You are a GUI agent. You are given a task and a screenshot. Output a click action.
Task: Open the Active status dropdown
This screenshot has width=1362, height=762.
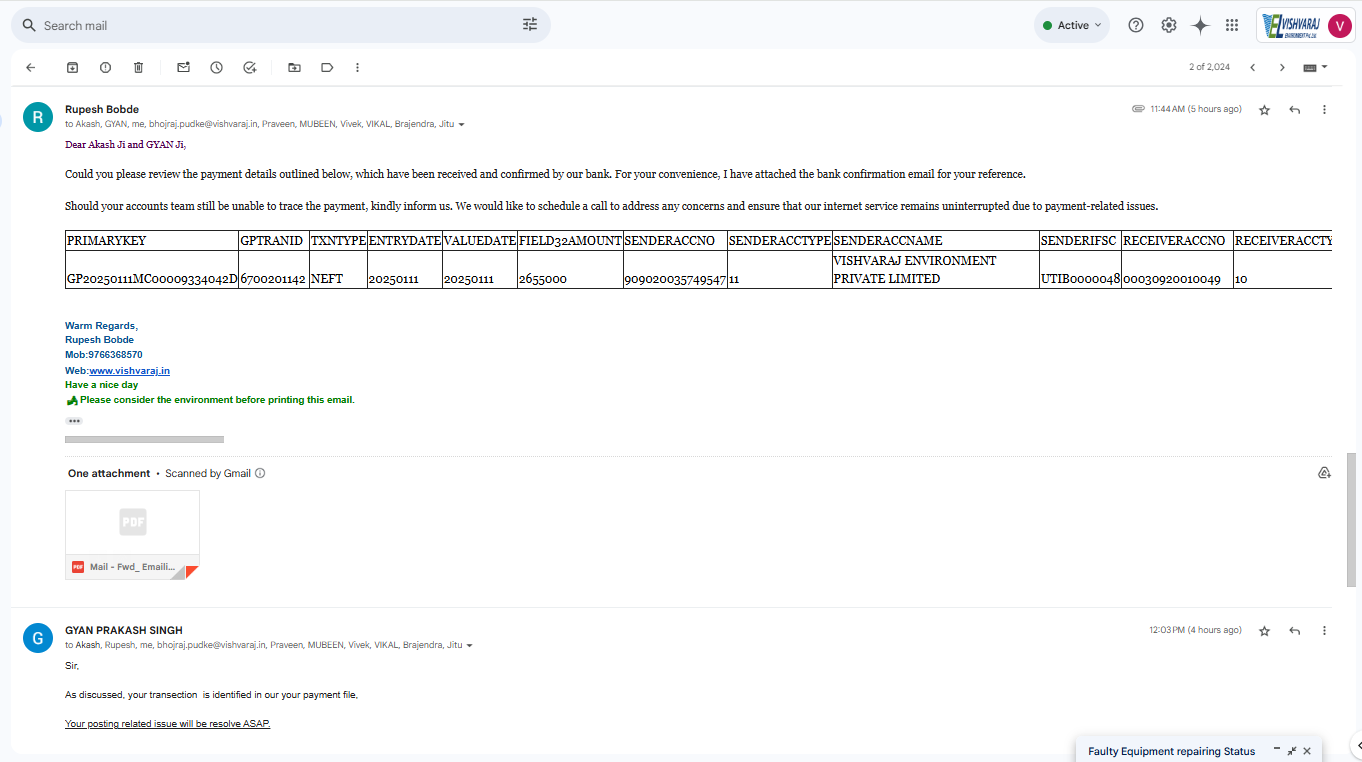pos(1072,25)
